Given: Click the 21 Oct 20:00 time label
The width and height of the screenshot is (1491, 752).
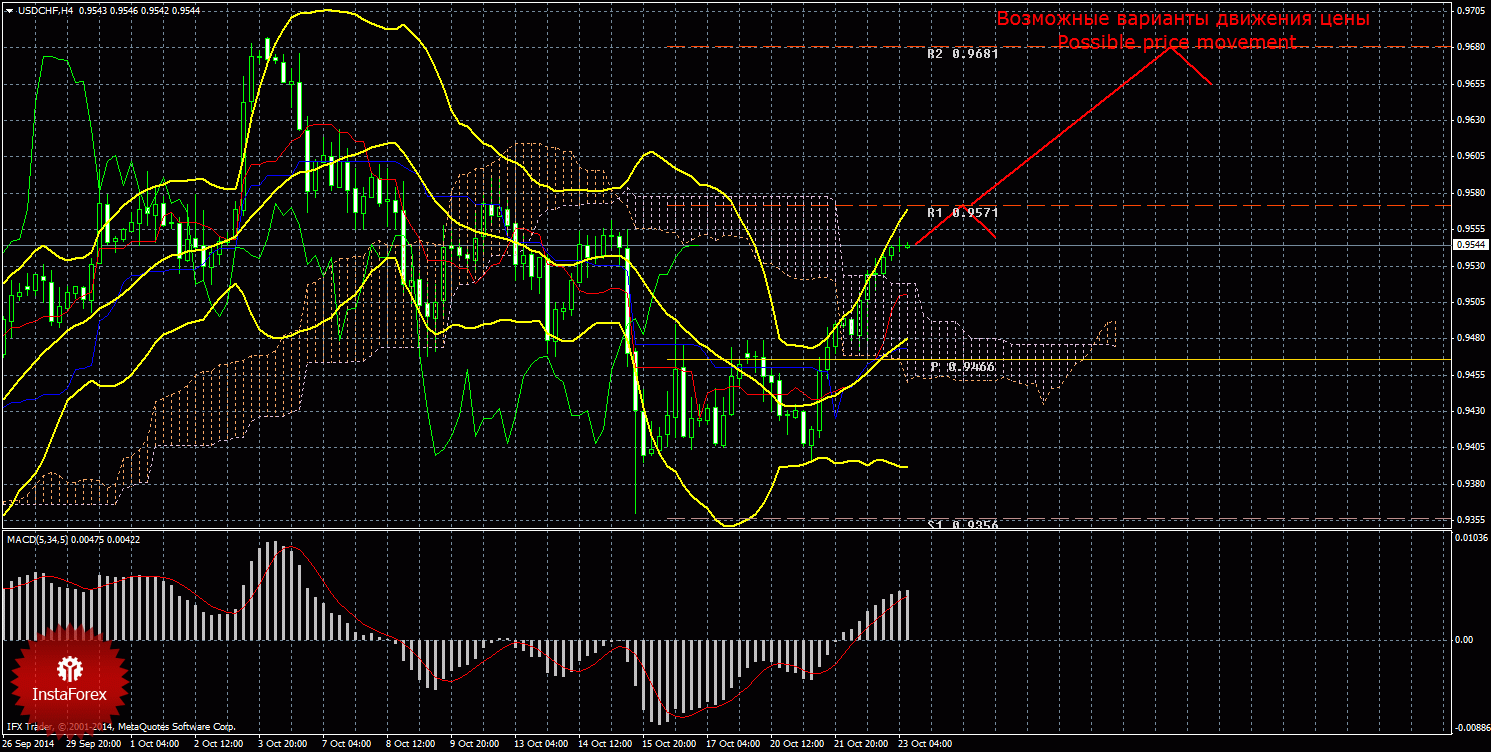Looking at the screenshot, I should (x=861, y=744).
